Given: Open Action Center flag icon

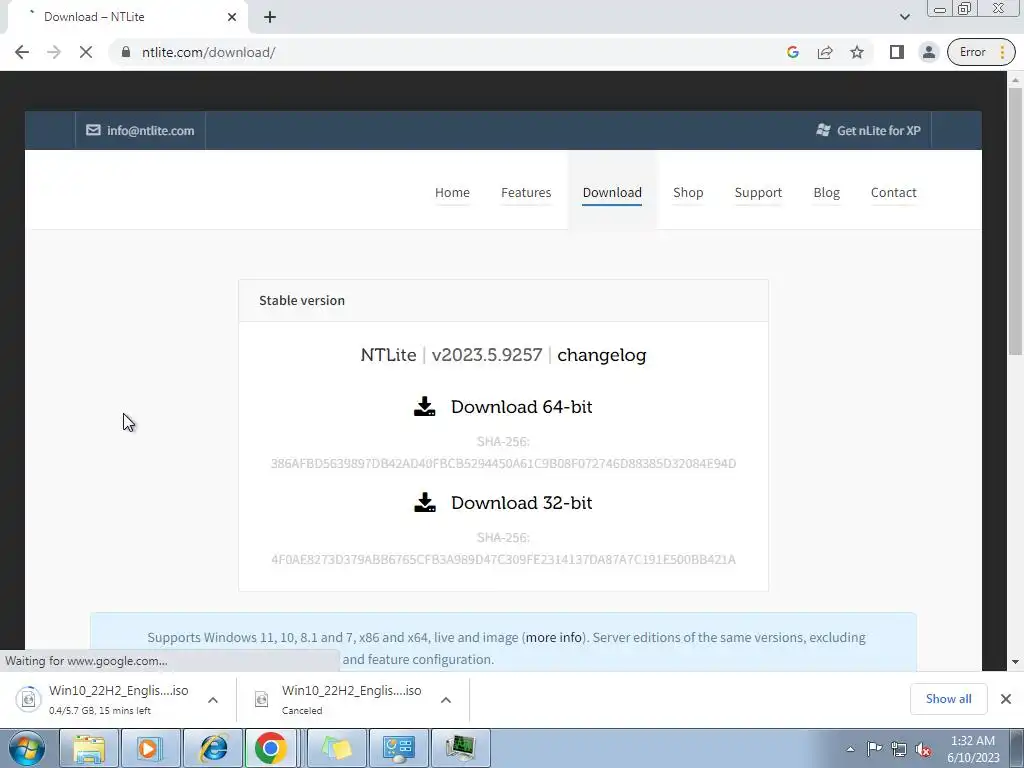Looking at the screenshot, I should (x=874, y=749).
